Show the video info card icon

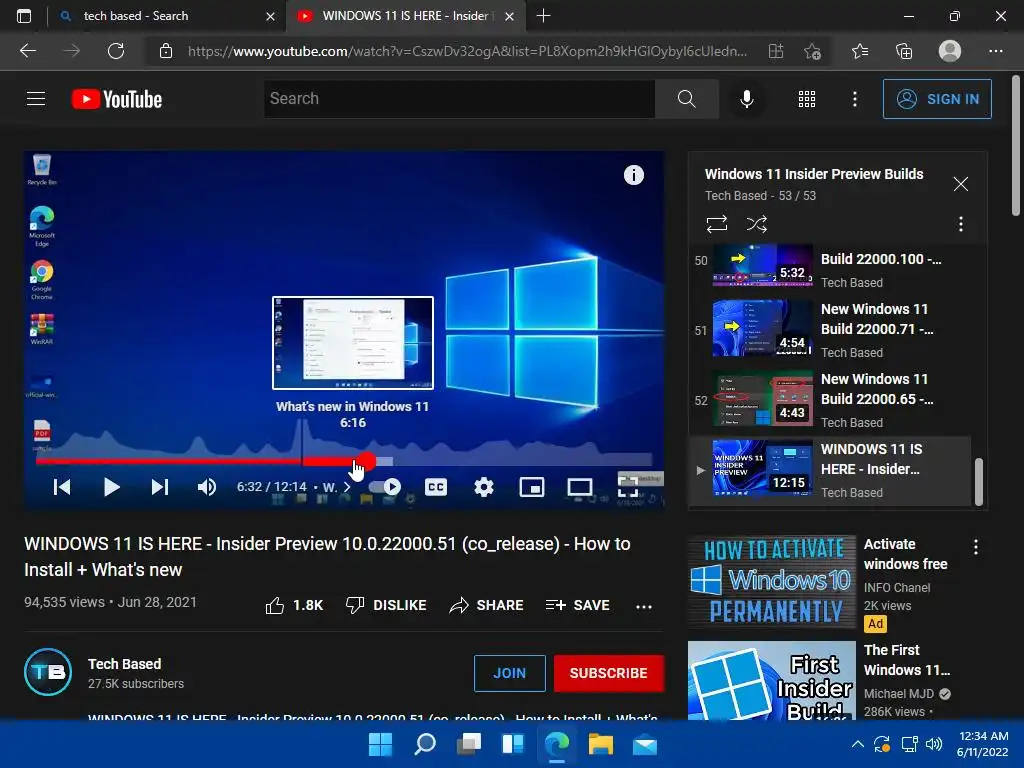[633, 175]
